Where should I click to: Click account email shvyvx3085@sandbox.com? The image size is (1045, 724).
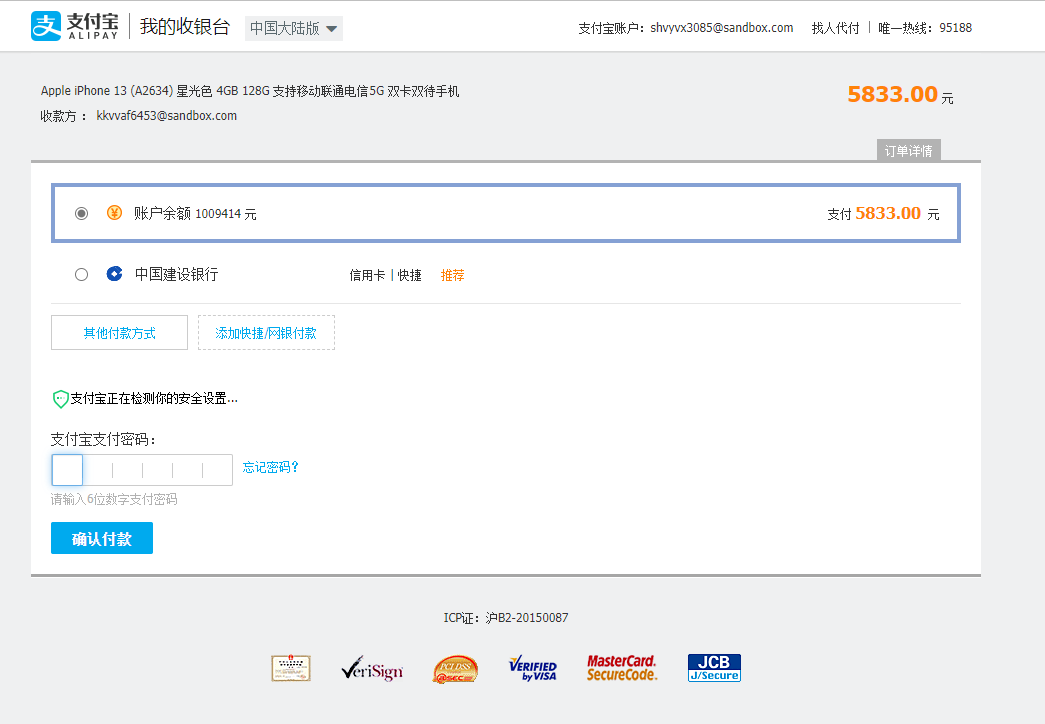(x=722, y=28)
